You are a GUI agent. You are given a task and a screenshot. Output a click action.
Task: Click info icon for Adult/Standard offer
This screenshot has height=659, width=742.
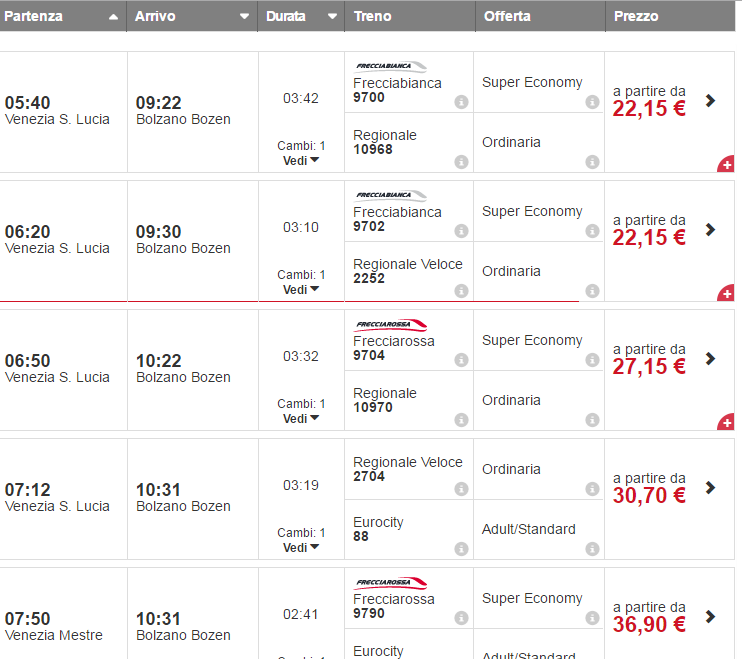coord(592,549)
